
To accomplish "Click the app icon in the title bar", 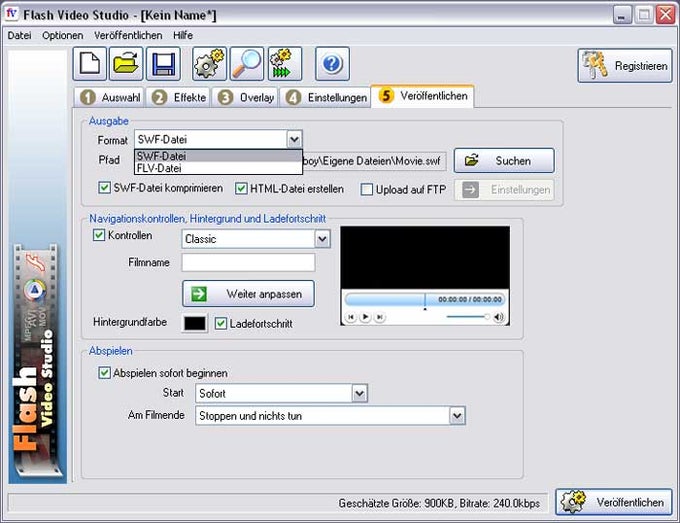I will [11, 14].
